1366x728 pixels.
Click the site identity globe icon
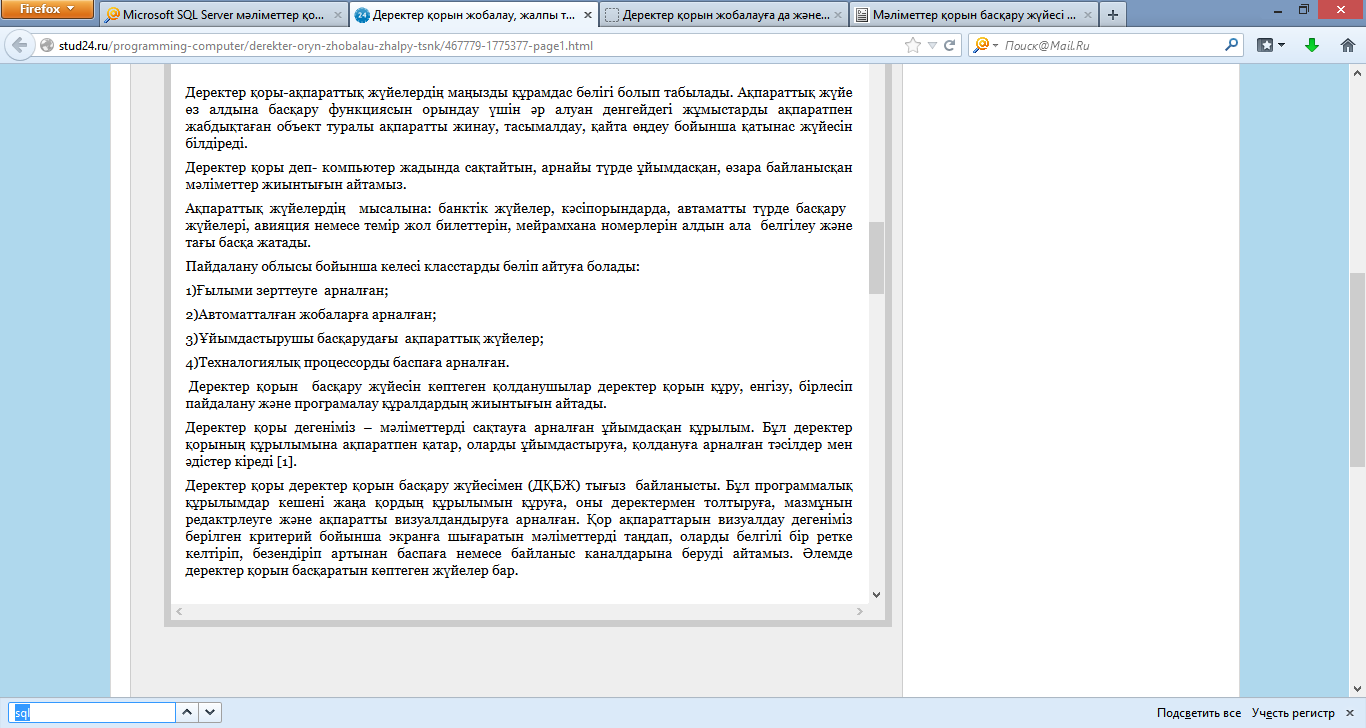point(46,46)
